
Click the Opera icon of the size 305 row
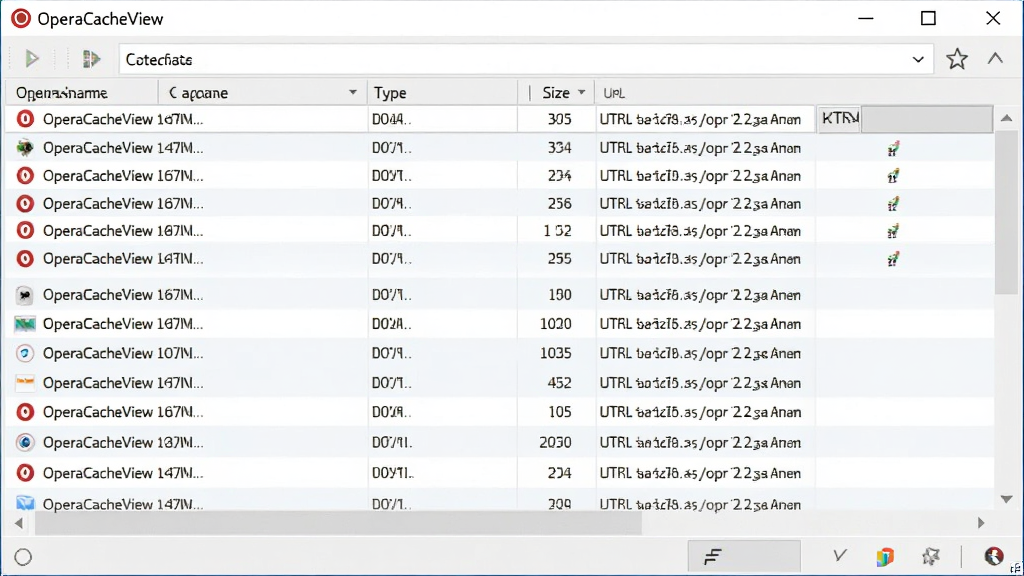click(x=25, y=119)
